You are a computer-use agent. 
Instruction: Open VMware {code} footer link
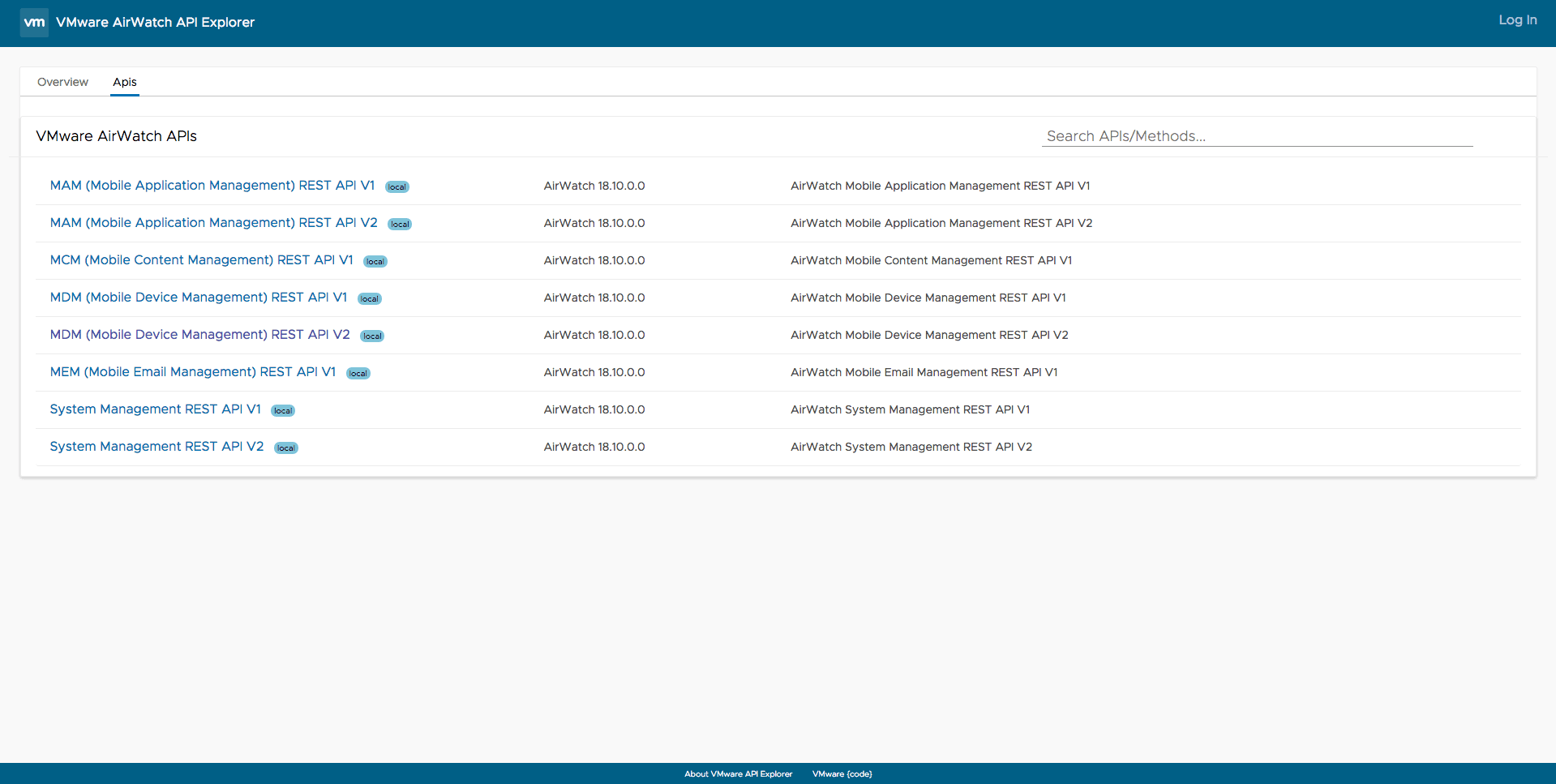pos(842,774)
